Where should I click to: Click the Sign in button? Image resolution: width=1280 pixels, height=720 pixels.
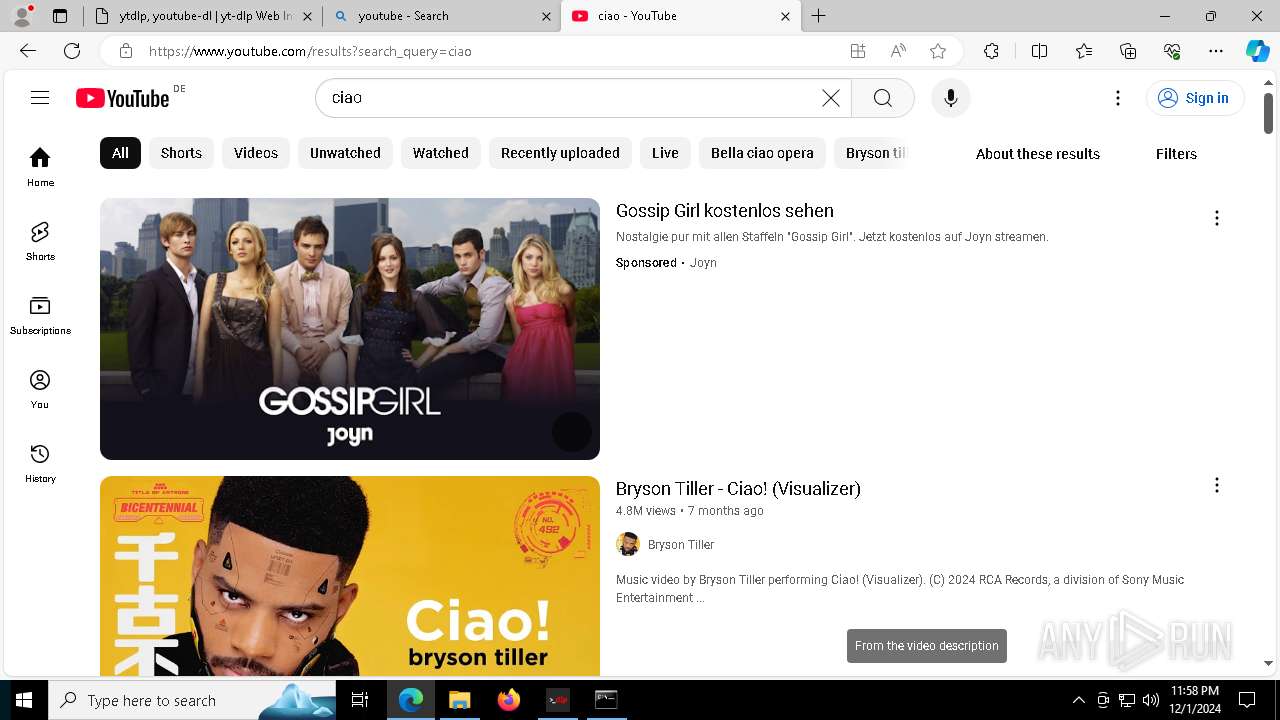(1195, 98)
